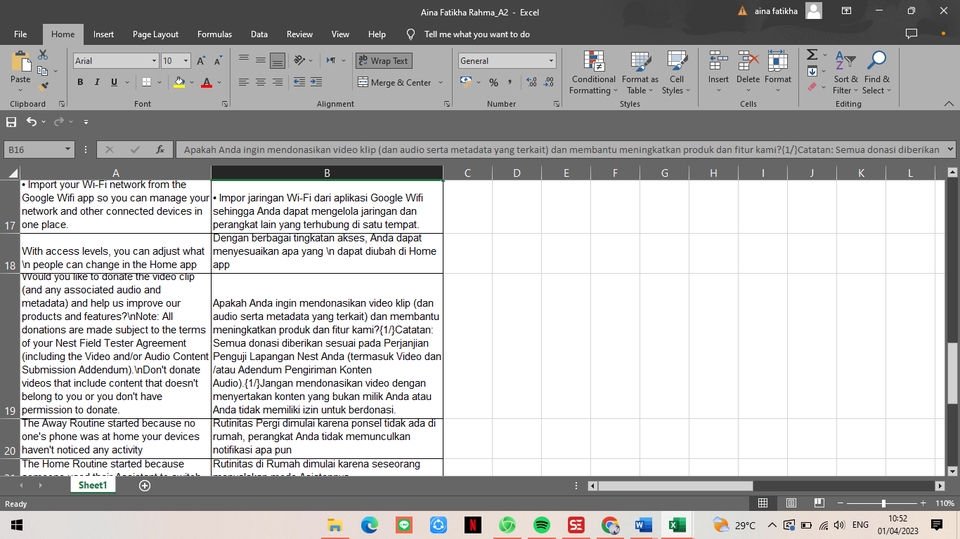Click the AutoSum sigma icon
Screen dimensions: 960x539
click(812, 55)
